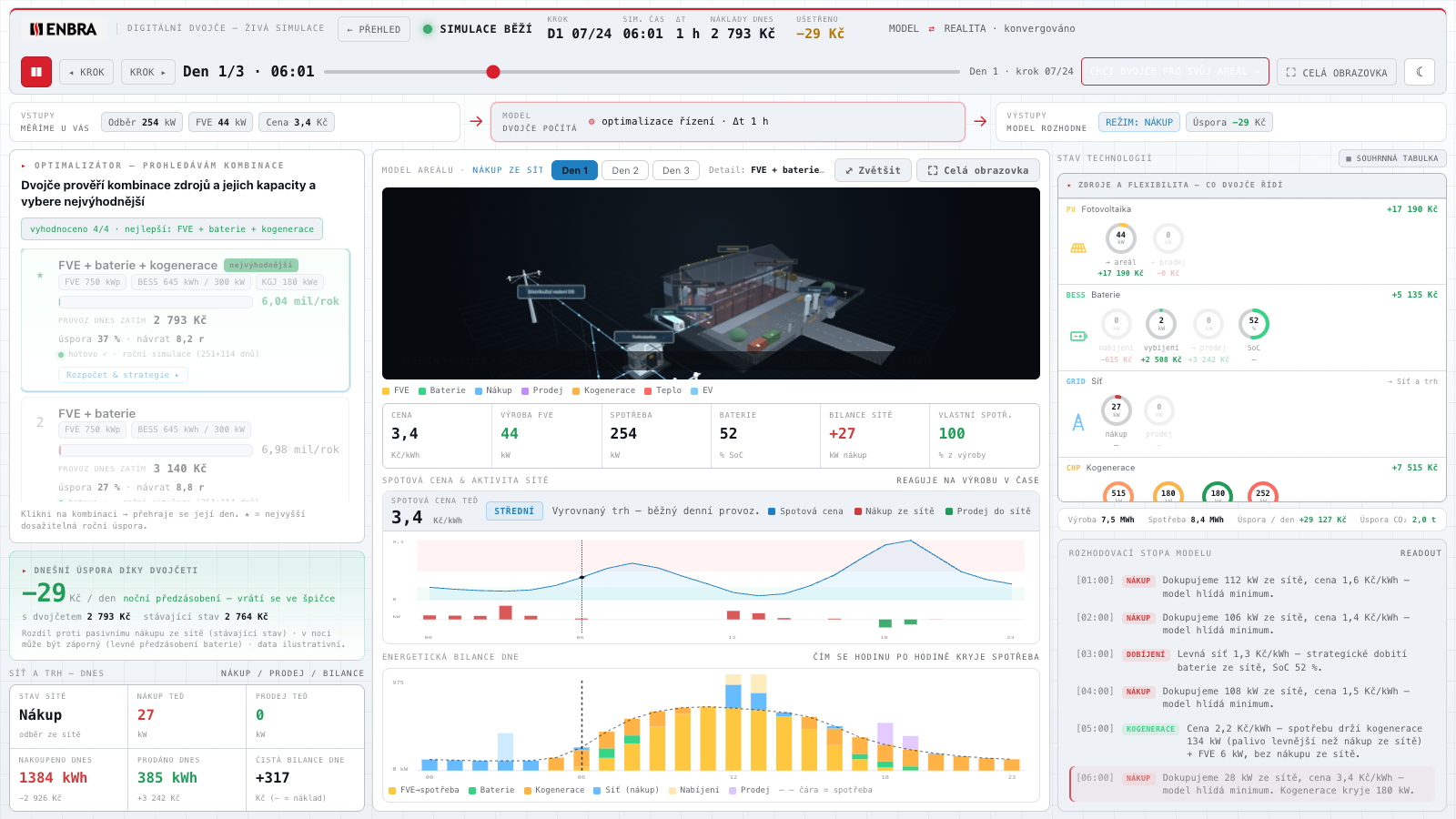This screenshot has height=819, width=1456.
Task: Open the 3D model's Celá obrazovka button
Action: tap(978, 170)
